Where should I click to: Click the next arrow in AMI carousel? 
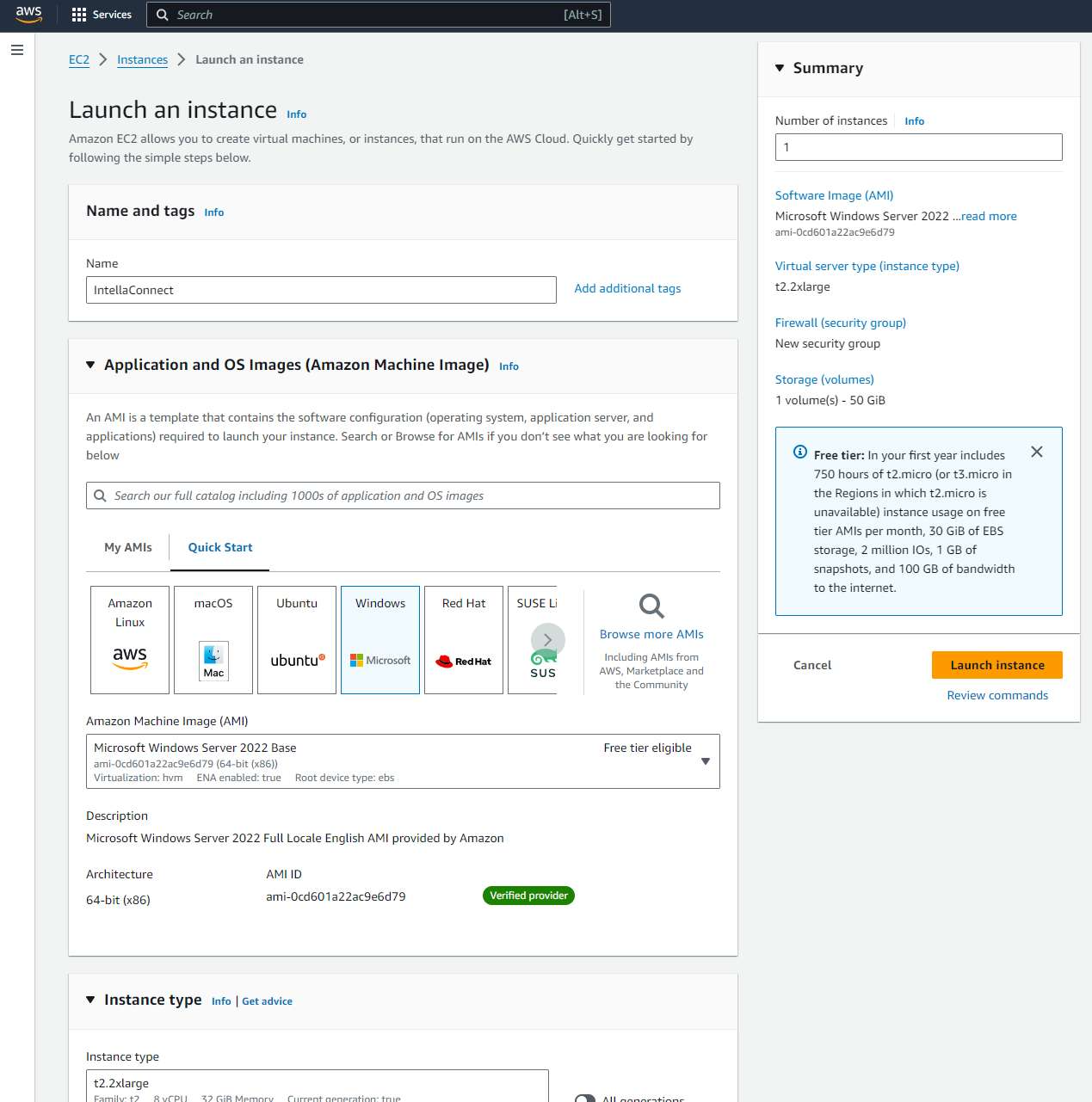pos(548,640)
